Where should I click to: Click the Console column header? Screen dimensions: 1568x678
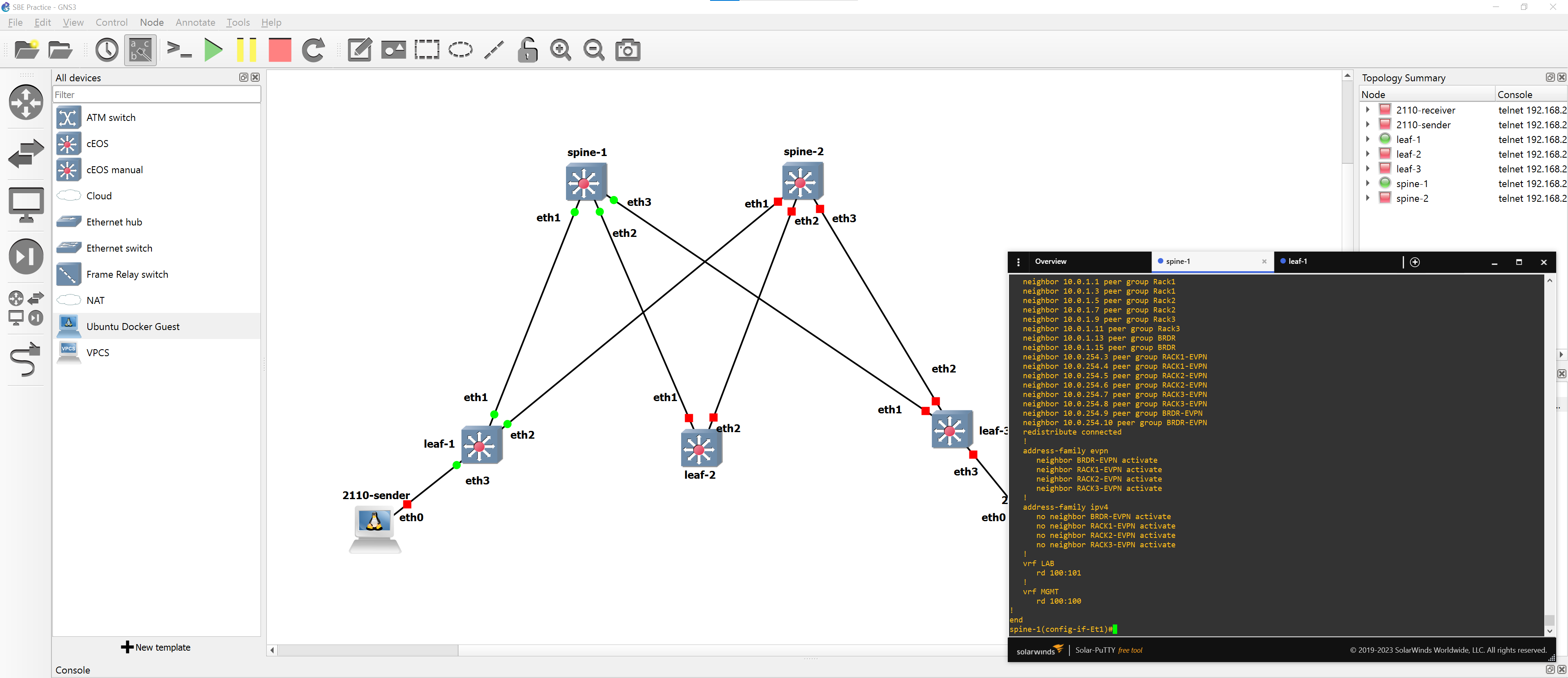(1531, 94)
